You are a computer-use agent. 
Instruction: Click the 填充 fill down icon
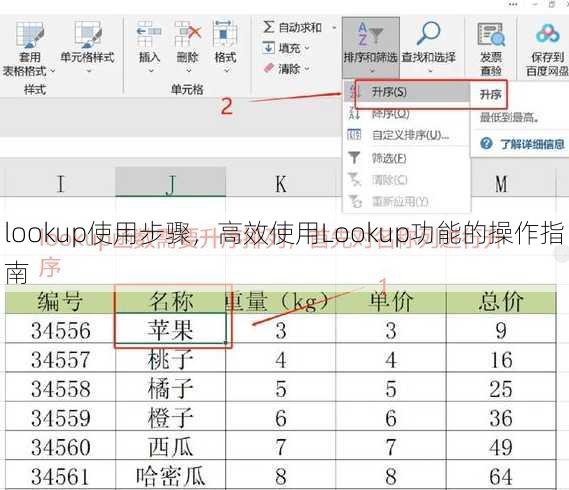pos(268,48)
